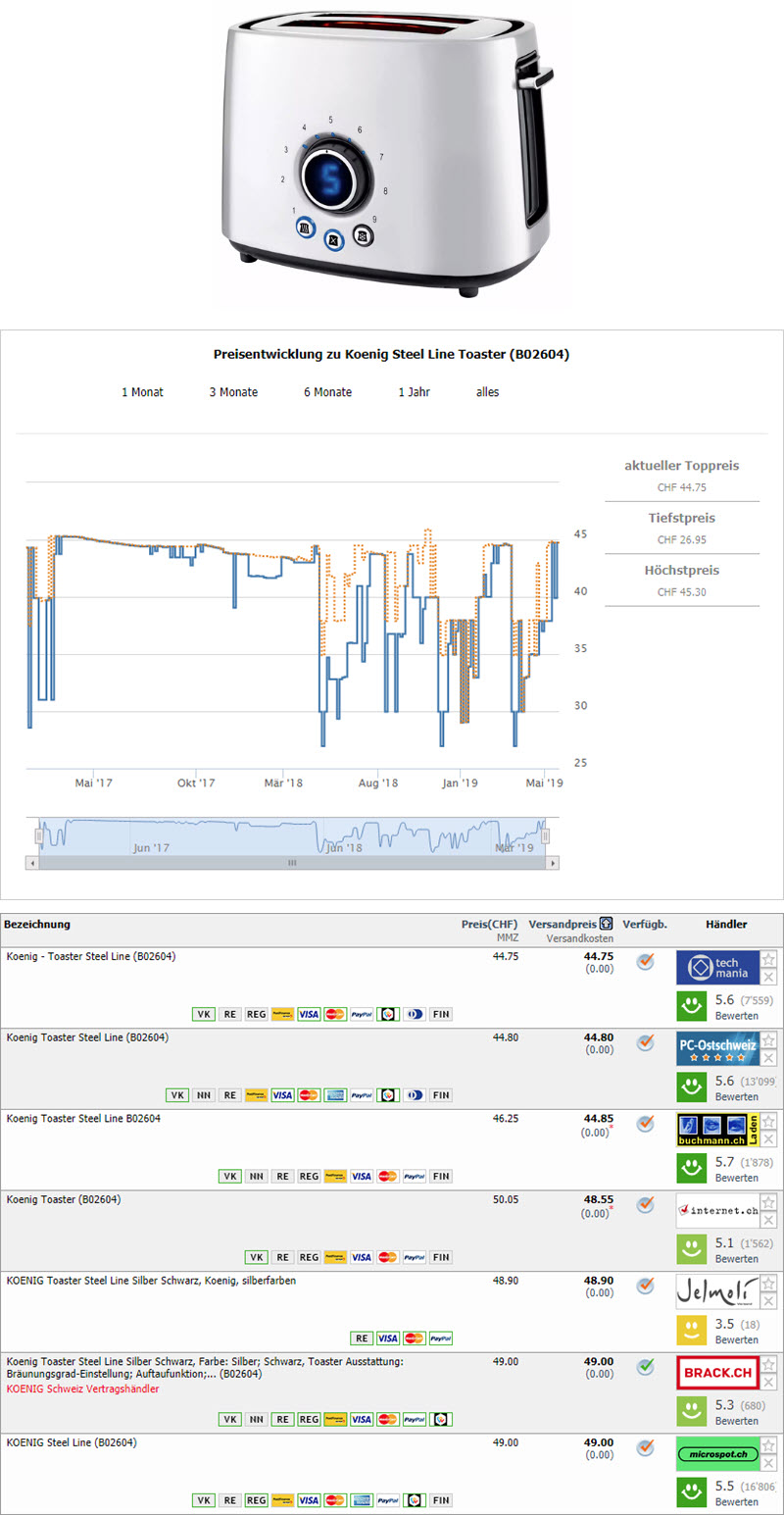
Task: Click Bewerten under BRACK.CH rating
Action: [x=737, y=1421]
